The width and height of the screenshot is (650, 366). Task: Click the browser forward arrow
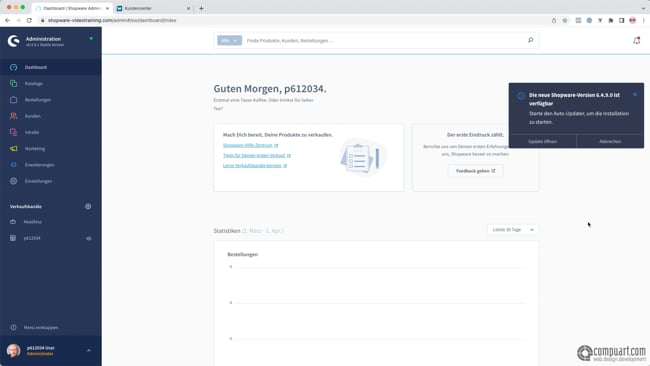18,20
